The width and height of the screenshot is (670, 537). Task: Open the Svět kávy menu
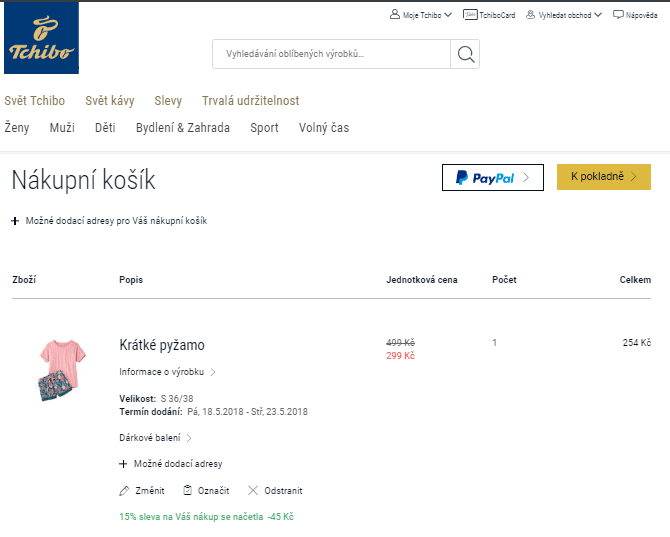110,101
